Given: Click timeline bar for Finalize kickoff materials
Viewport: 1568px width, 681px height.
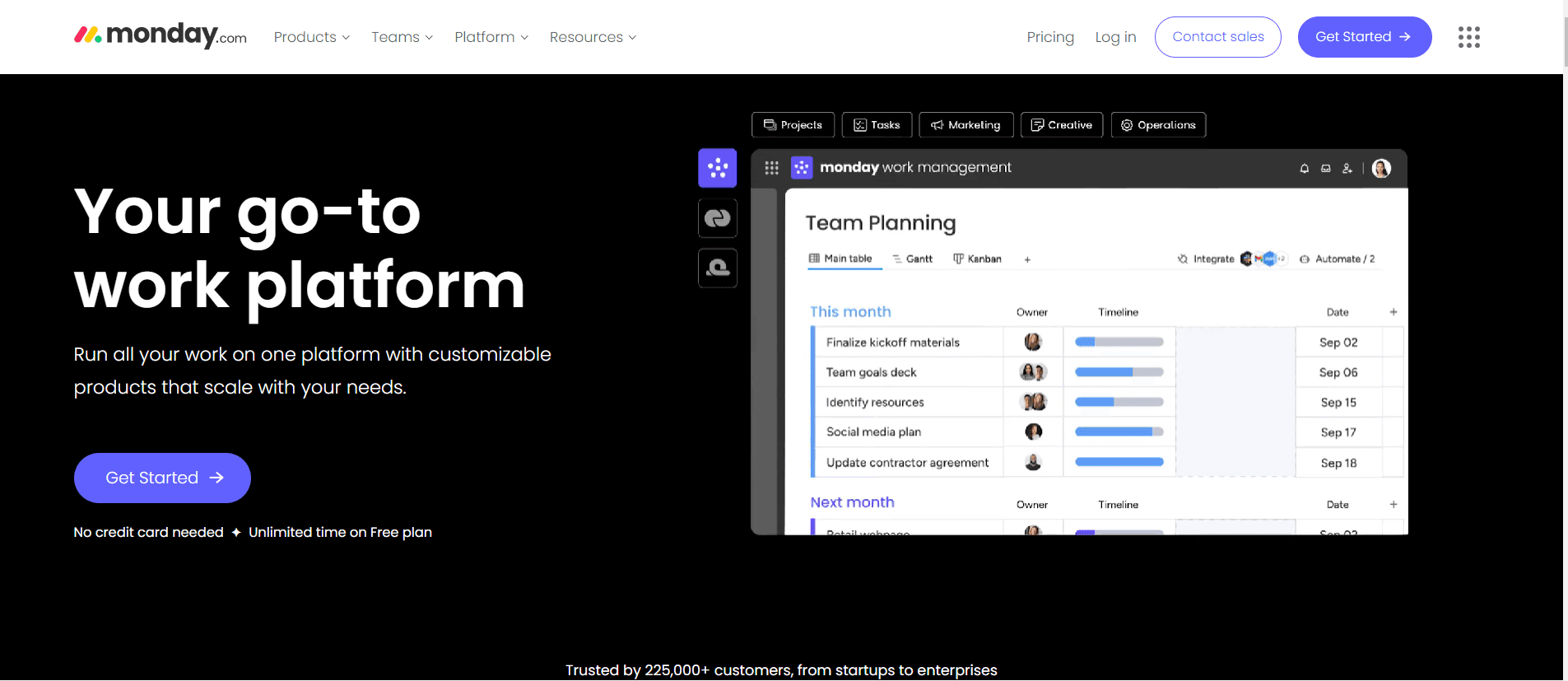Looking at the screenshot, I should [1119, 342].
